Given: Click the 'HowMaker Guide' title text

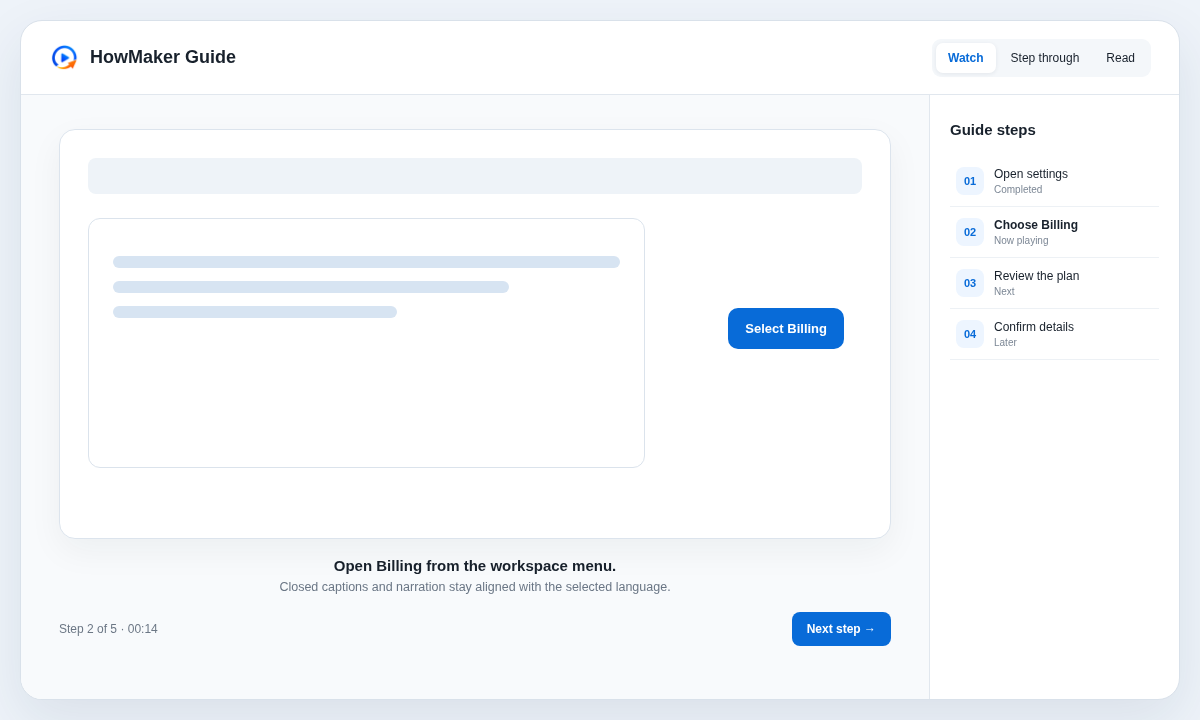Looking at the screenshot, I should point(163,58).
